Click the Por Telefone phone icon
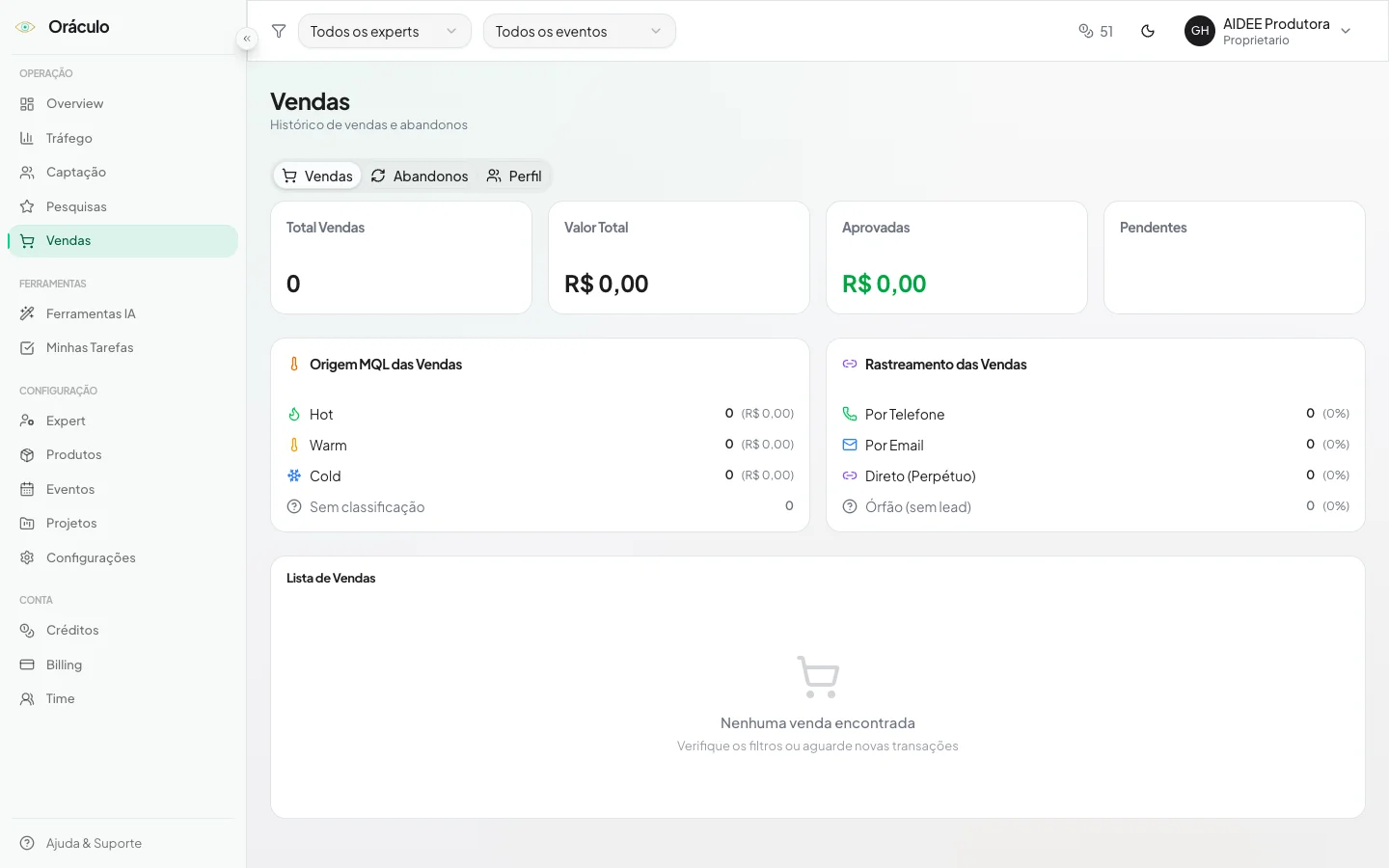Screen dimensions: 1389x868 (850, 414)
